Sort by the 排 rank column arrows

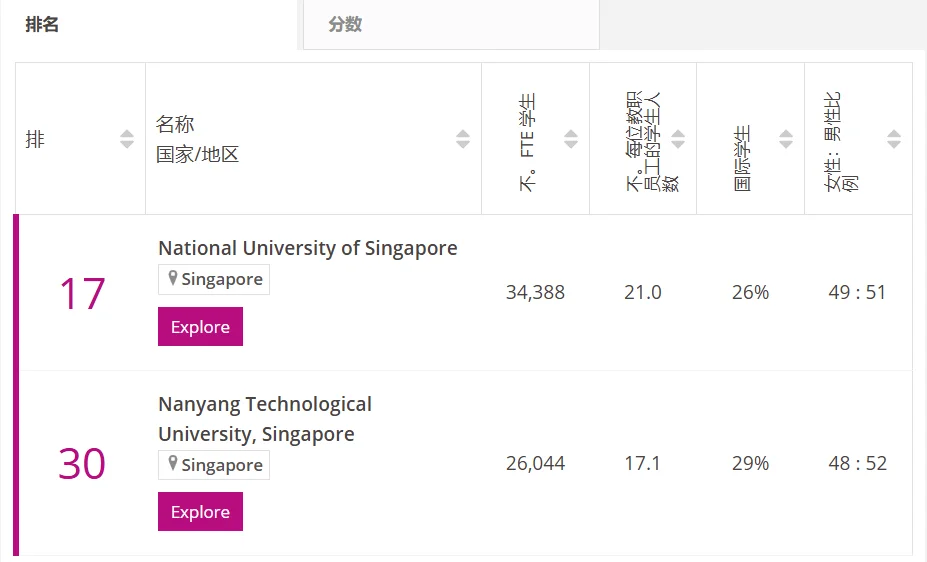click(127, 139)
